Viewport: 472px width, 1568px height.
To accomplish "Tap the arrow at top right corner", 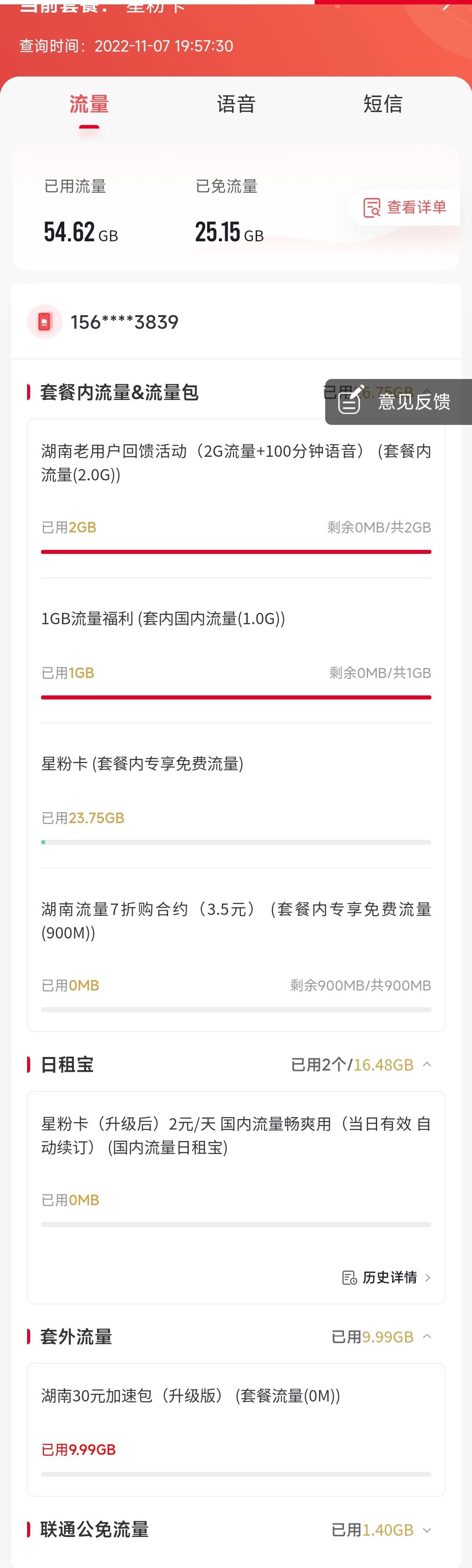I will point(447,6).
